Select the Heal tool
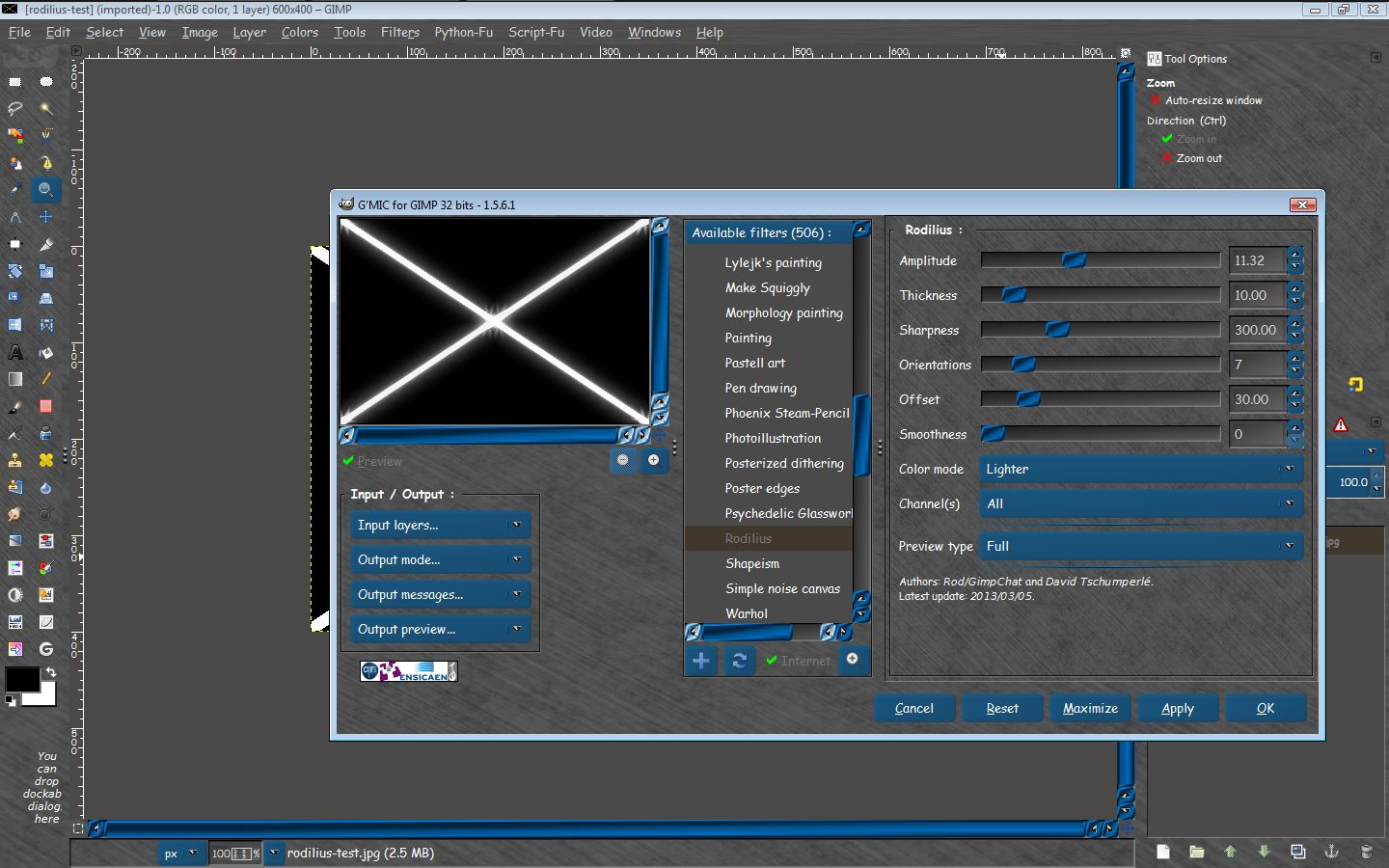 [46, 460]
